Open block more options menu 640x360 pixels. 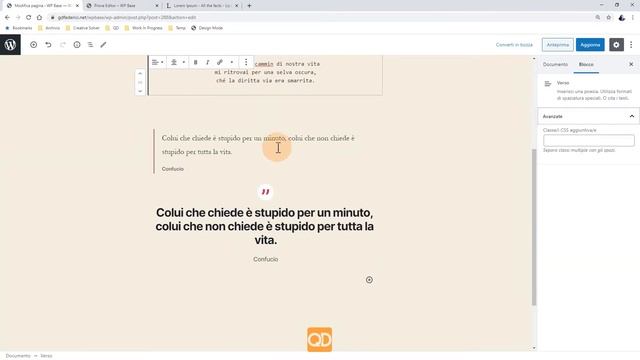[x=246, y=62]
